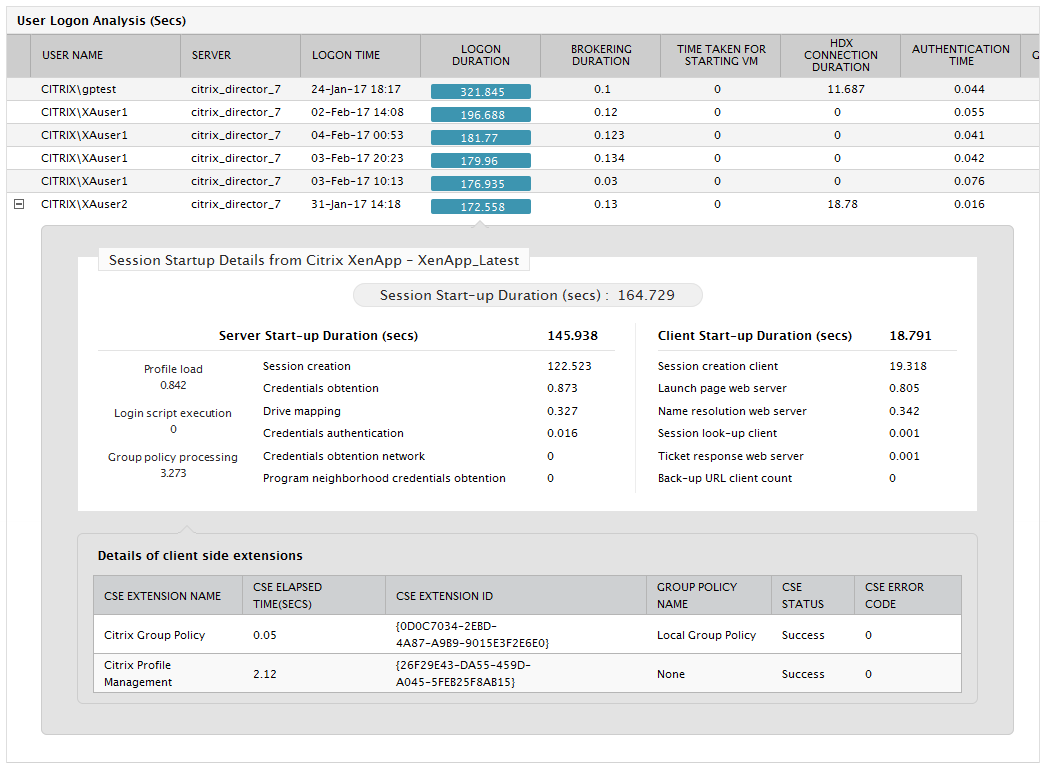Click the 176.935 logon duration bar
Image resolution: width=1048 pixels, height=764 pixels.
(481, 183)
